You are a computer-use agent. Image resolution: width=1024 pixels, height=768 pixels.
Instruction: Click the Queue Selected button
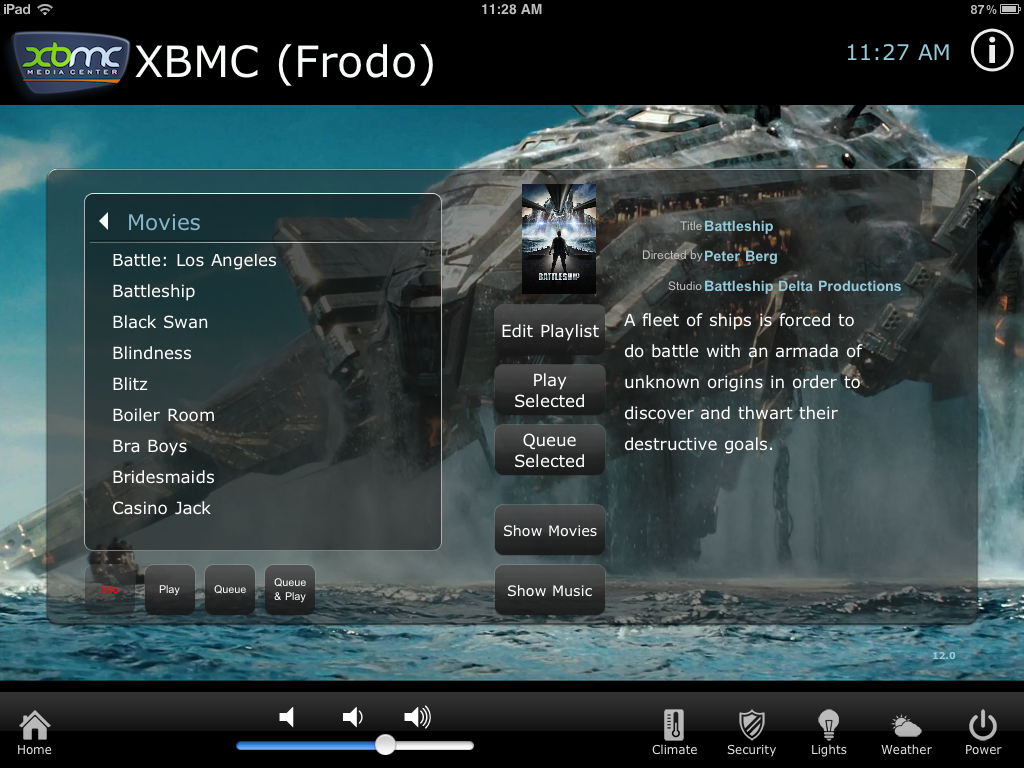550,450
